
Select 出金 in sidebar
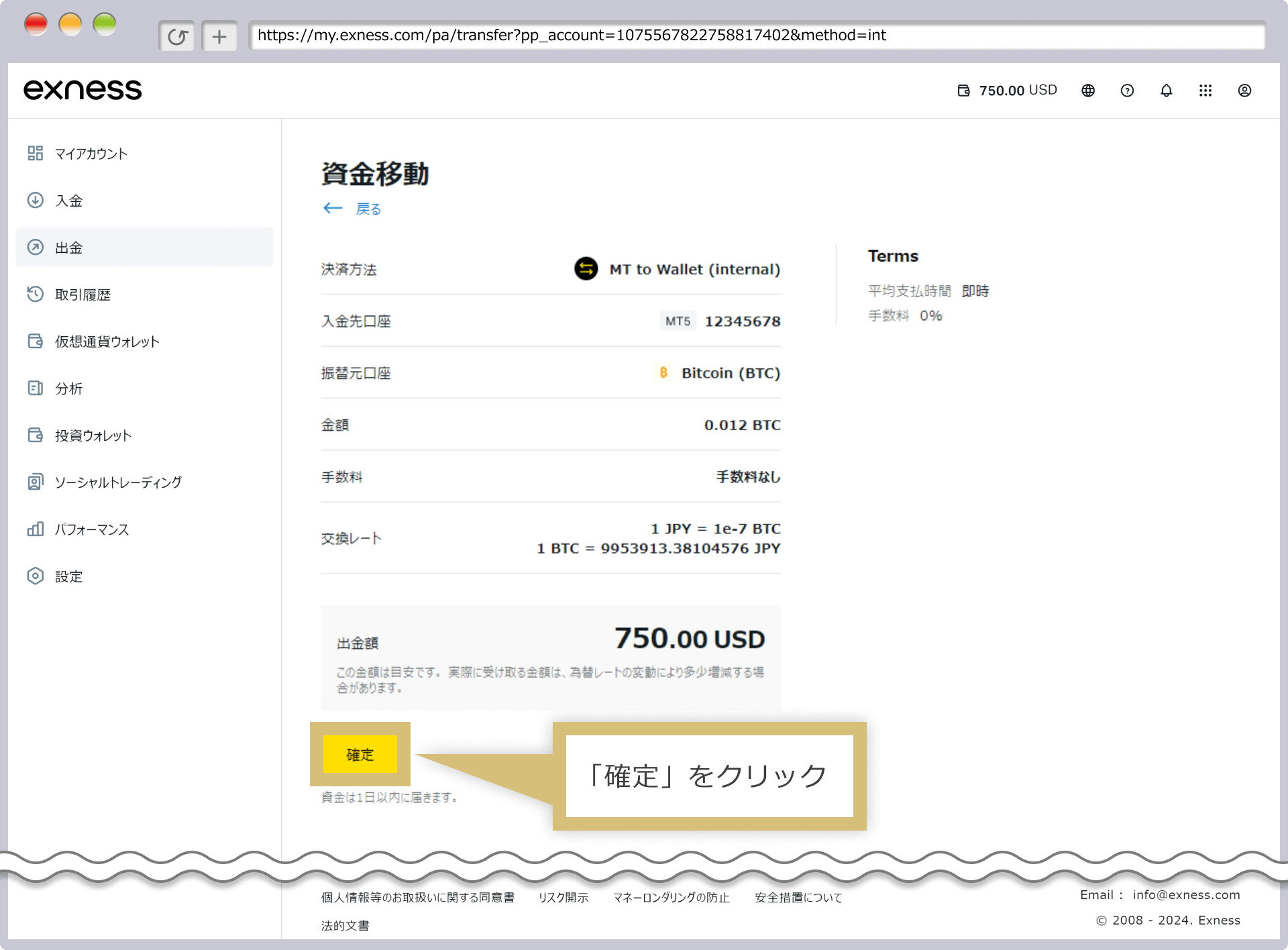(144, 247)
